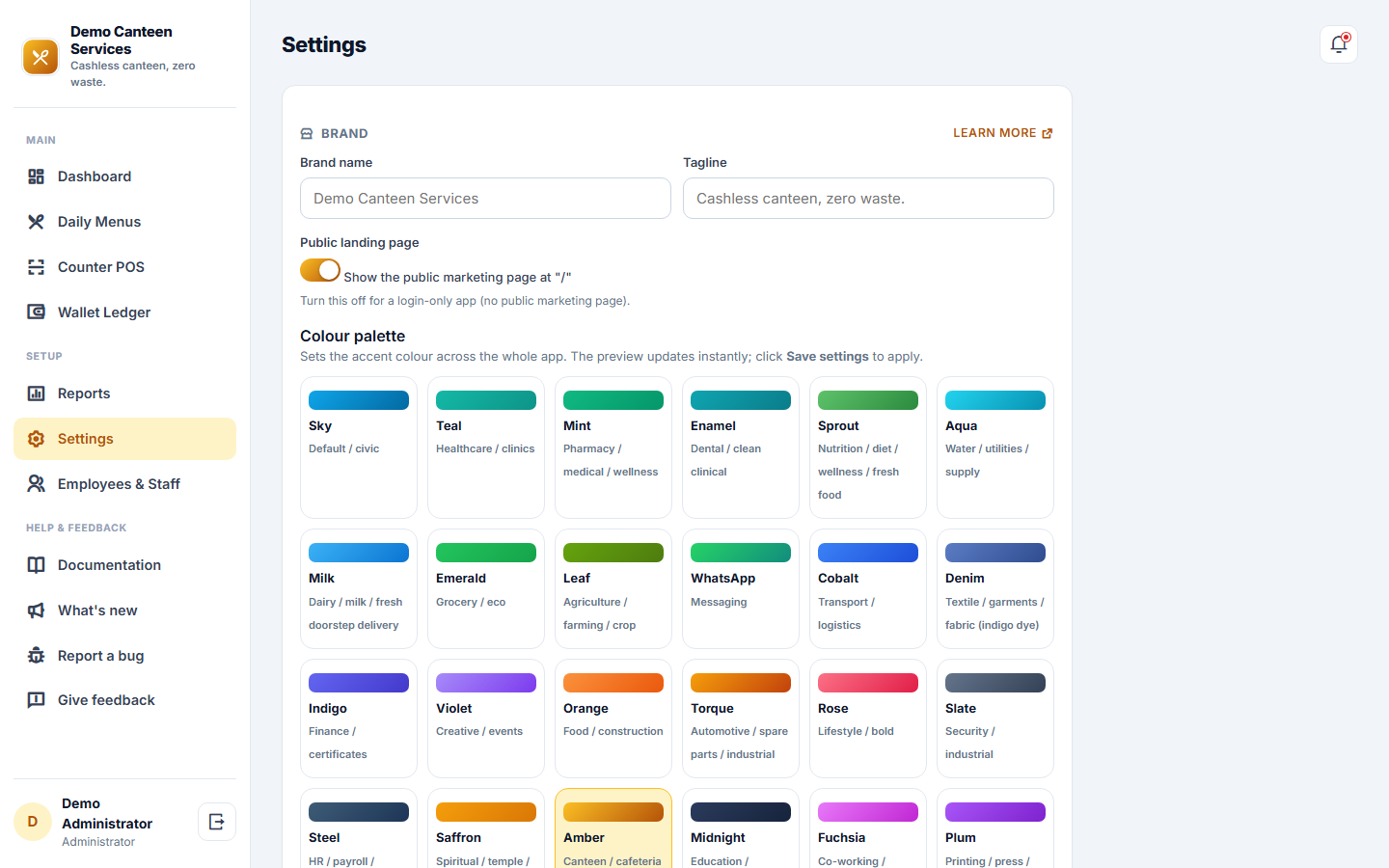This screenshot has height=868, width=1389.
Task: Open the Counter POS page
Action: (124, 267)
